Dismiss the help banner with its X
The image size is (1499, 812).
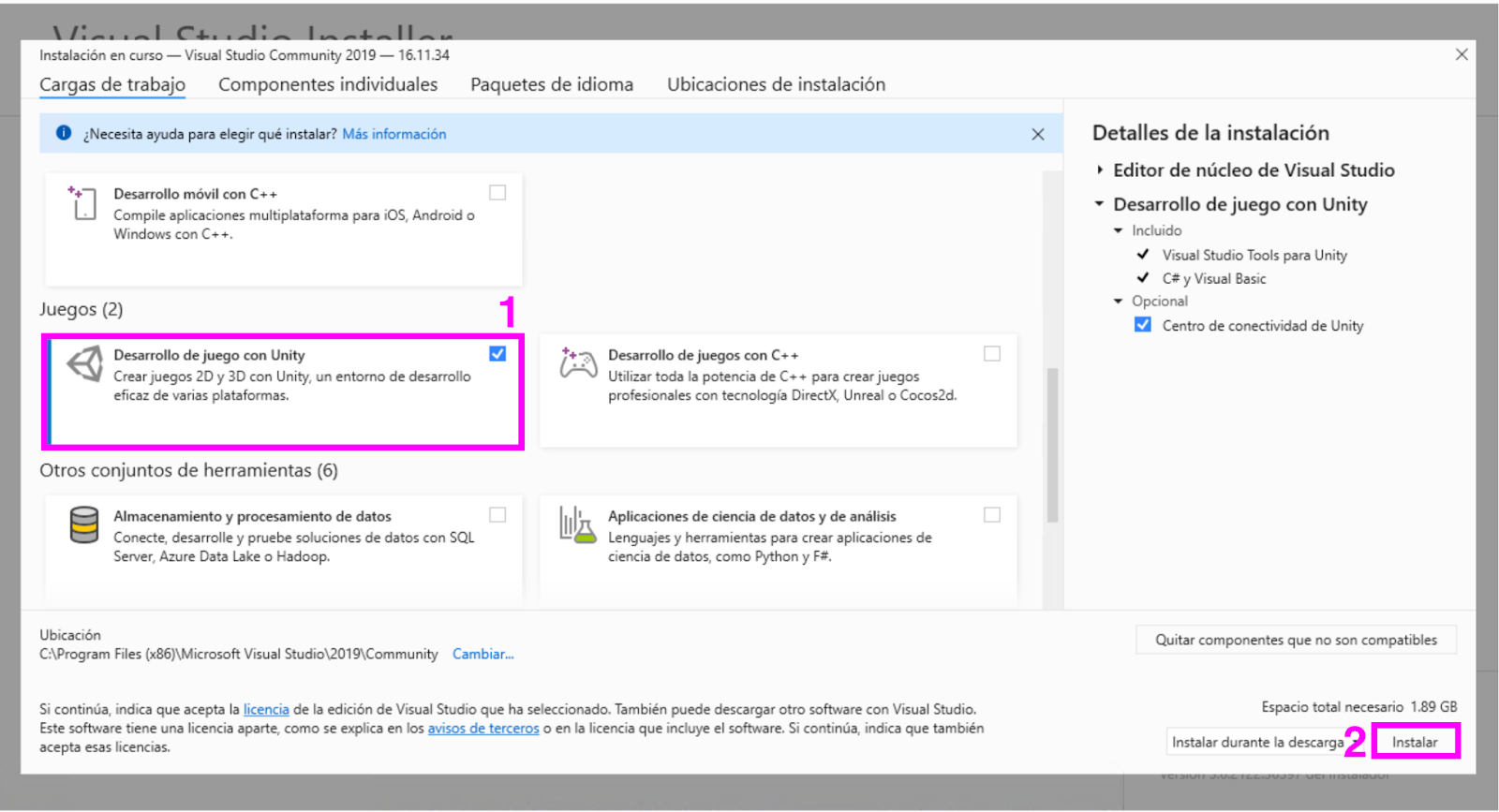pyautogui.click(x=1037, y=134)
